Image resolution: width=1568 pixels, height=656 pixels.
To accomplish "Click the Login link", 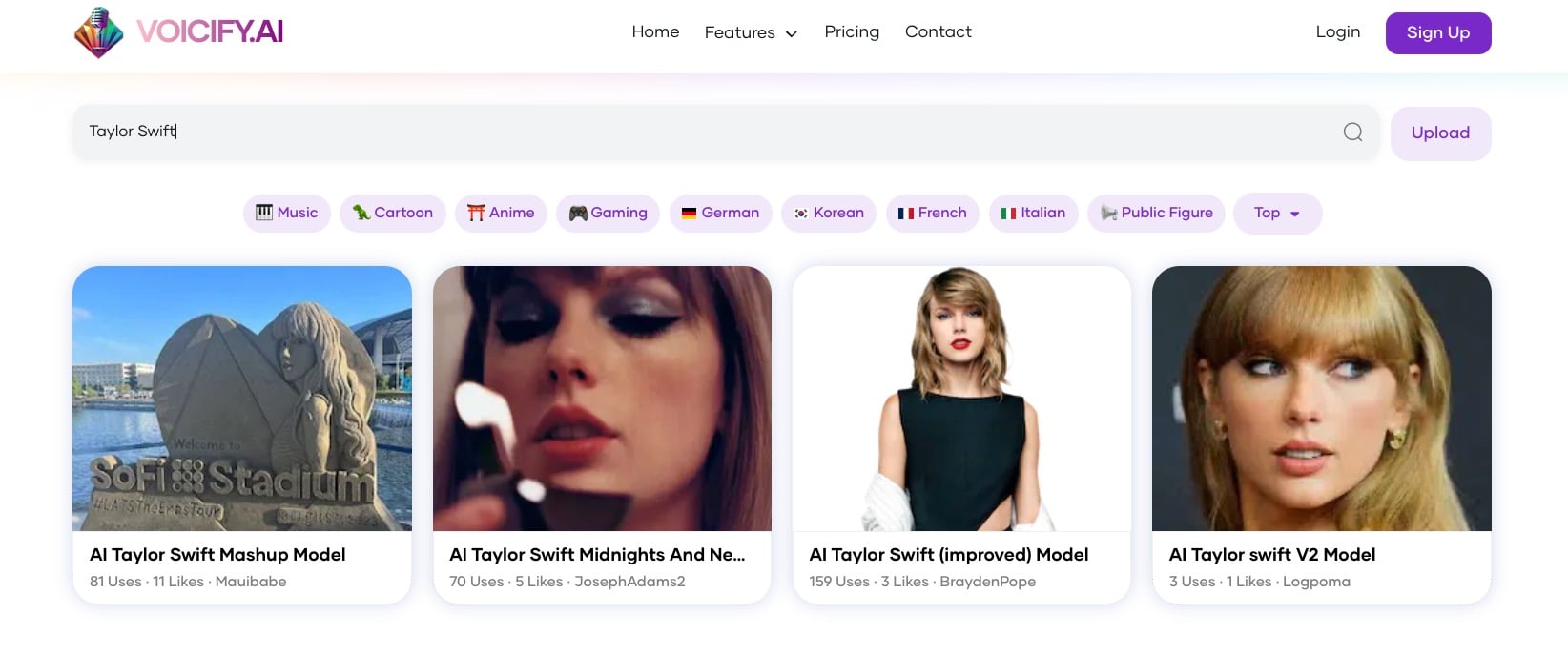I will [1337, 31].
